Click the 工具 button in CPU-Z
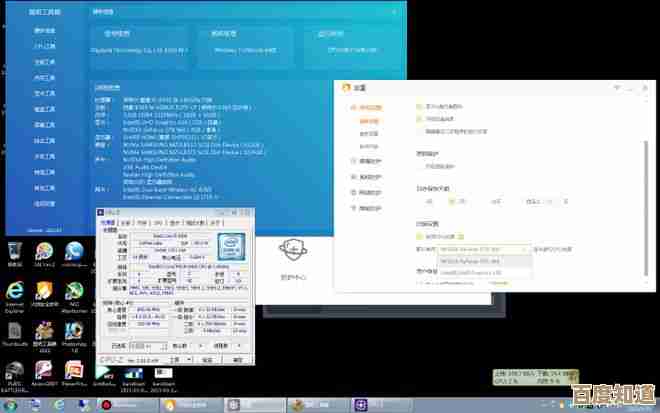660x413 pixels. pyautogui.click(x=175, y=360)
